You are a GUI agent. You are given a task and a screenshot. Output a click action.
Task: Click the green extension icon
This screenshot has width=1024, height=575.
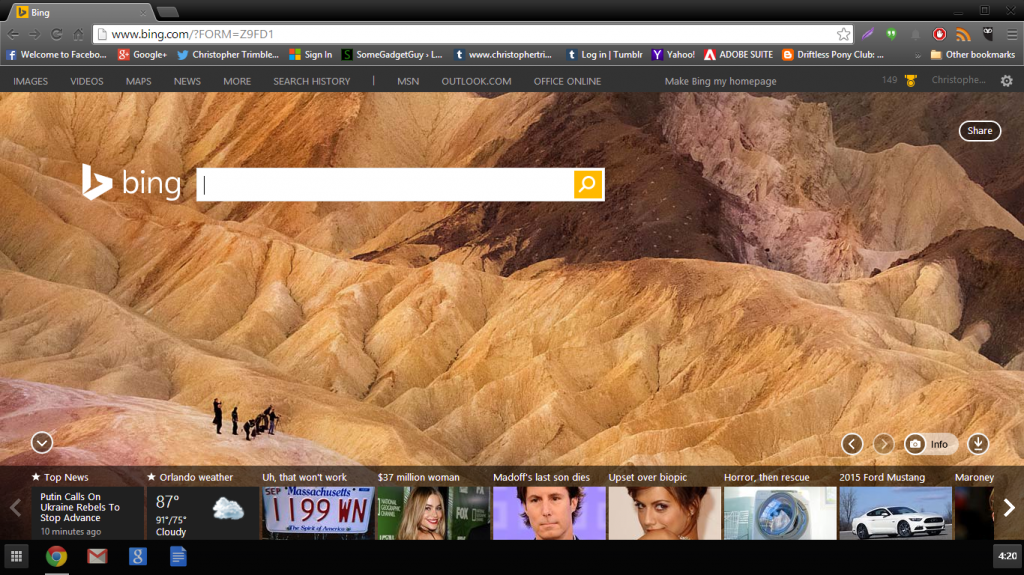point(891,34)
